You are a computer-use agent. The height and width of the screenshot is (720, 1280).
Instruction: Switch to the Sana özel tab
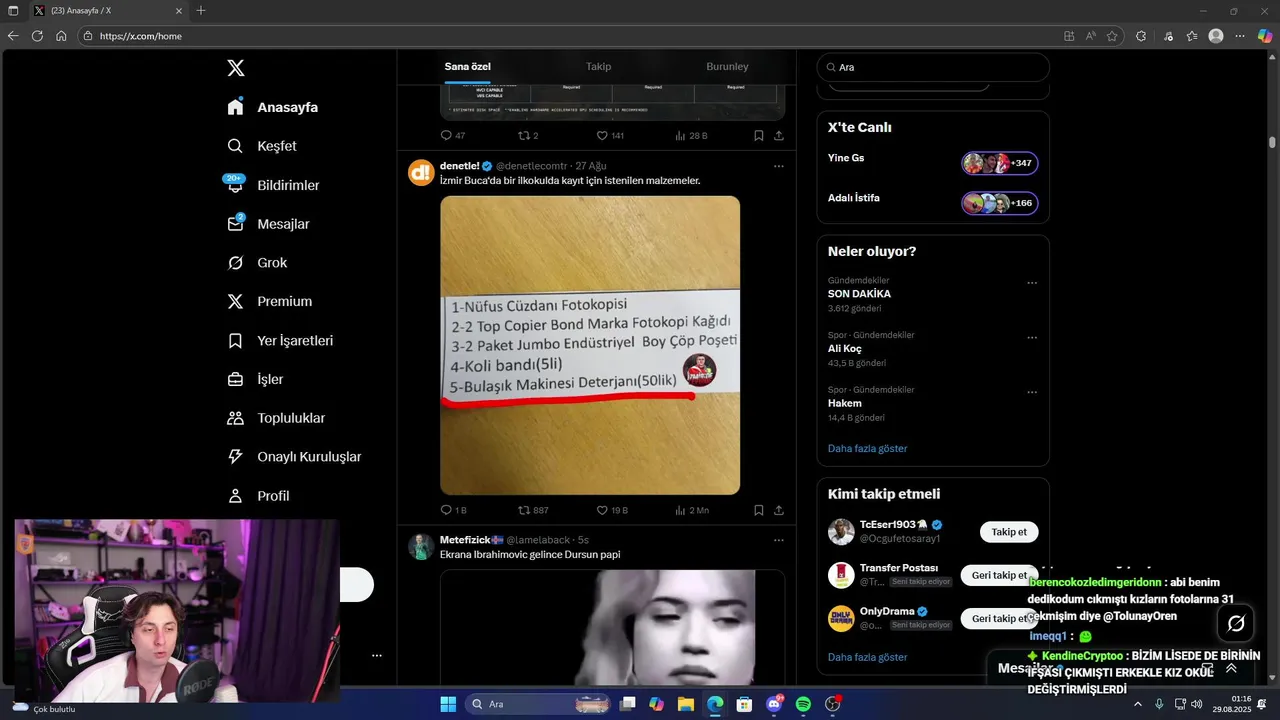pos(467,67)
